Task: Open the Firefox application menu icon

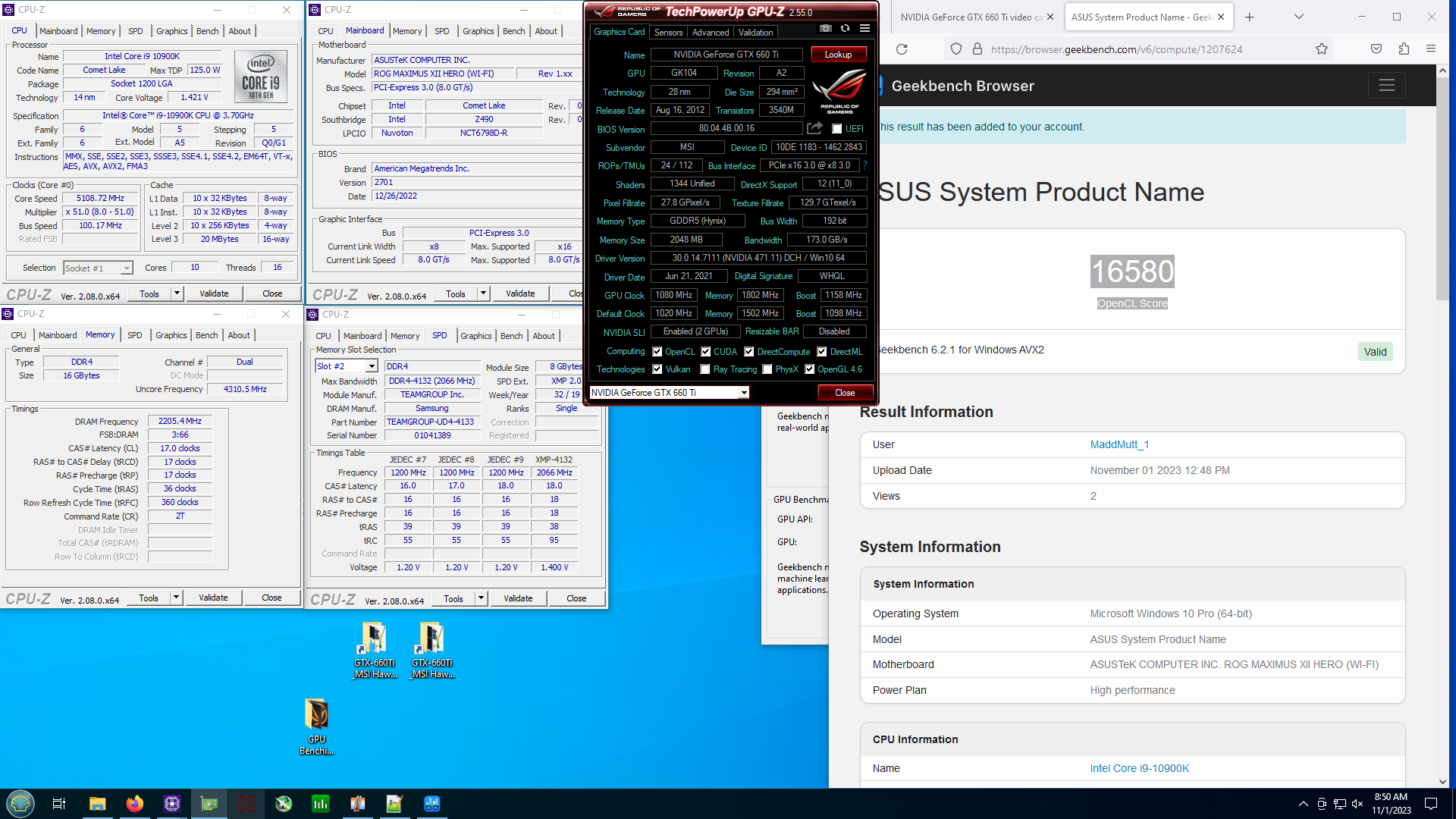Action: pyautogui.click(x=1431, y=49)
